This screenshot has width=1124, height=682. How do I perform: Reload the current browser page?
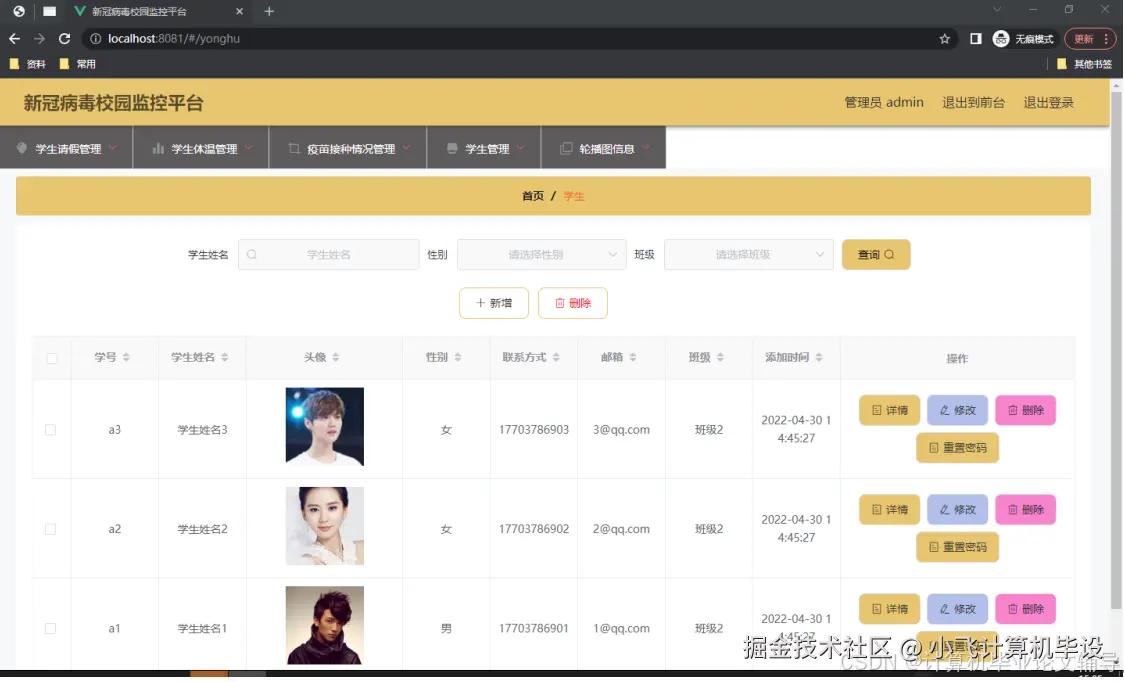coord(65,39)
